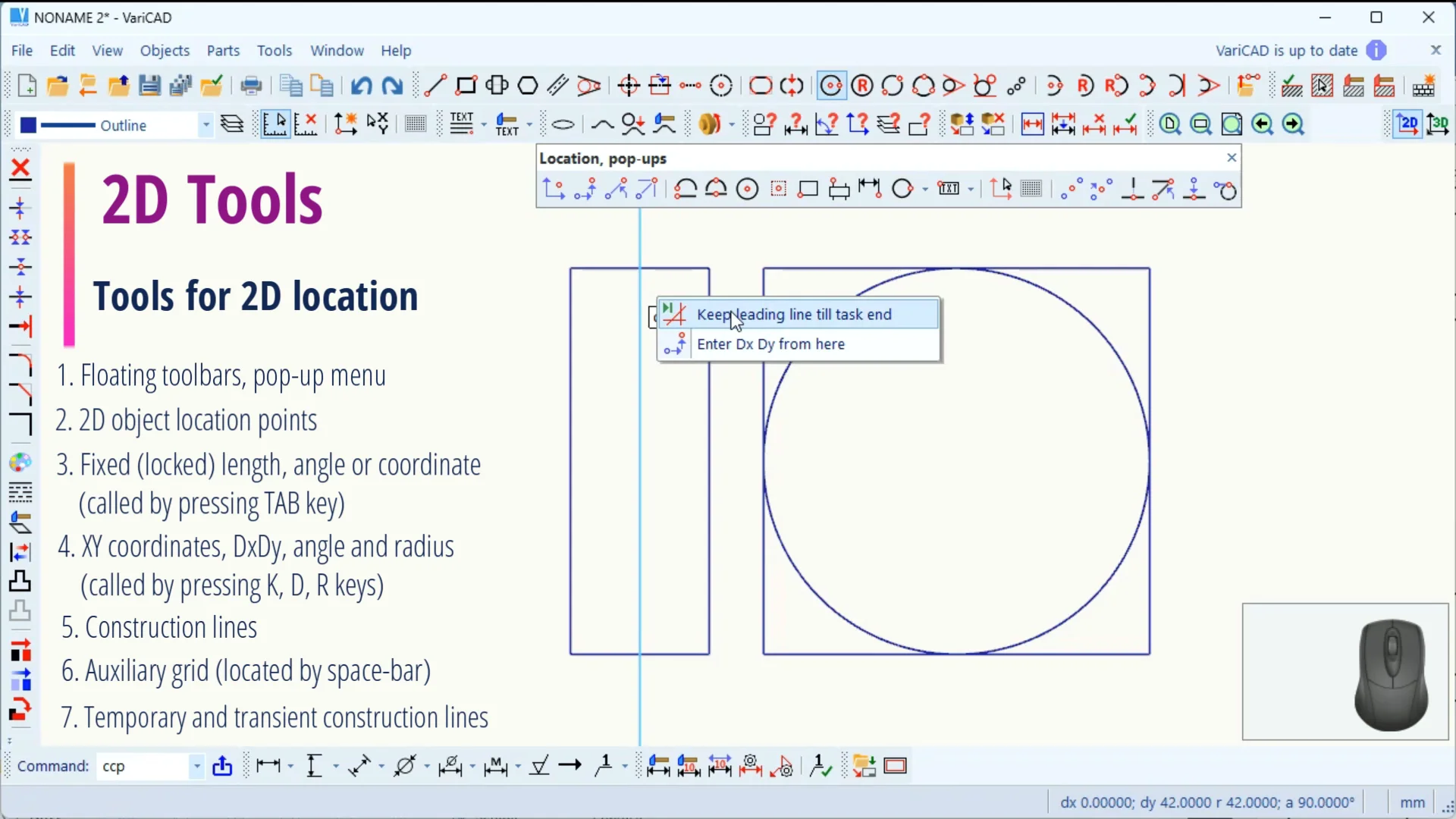Click the Print icon in toolbar
This screenshot has height=819, width=1456.
point(251,86)
